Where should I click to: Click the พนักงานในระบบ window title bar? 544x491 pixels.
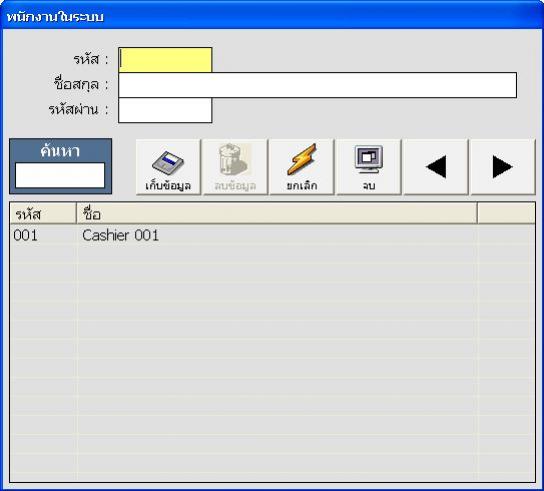[272, 16]
